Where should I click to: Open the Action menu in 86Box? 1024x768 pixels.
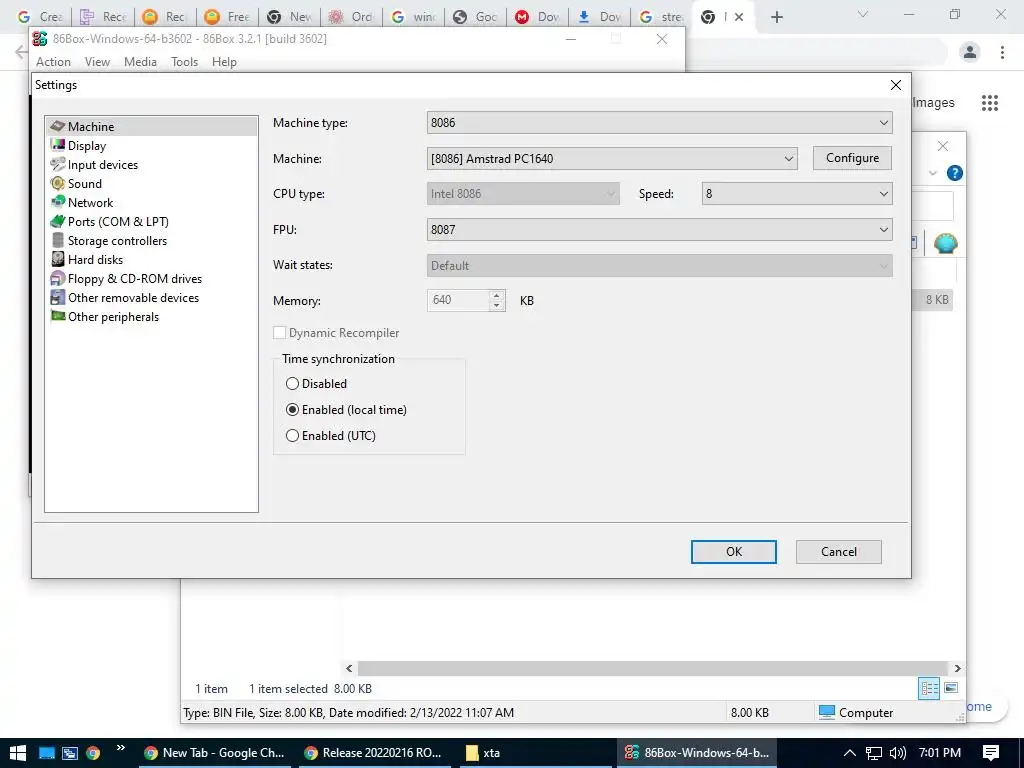[53, 62]
